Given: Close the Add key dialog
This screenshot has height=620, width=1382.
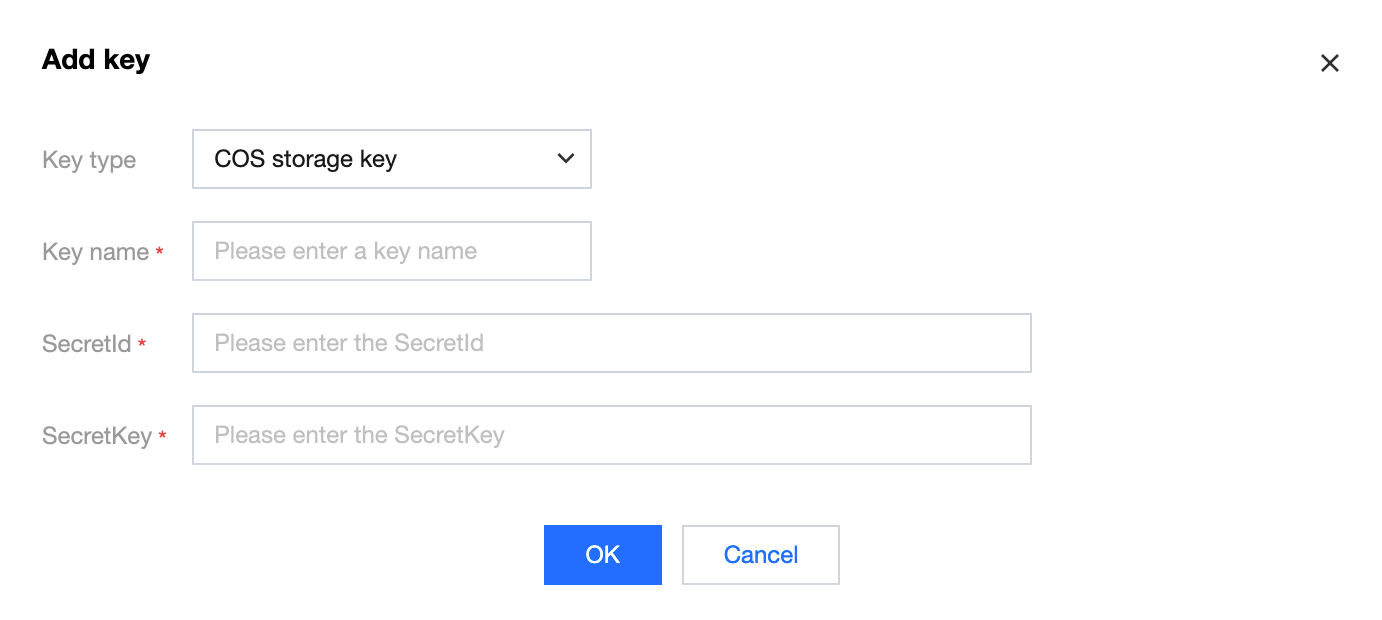Looking at the screenshot, I should click(1329, 64).
